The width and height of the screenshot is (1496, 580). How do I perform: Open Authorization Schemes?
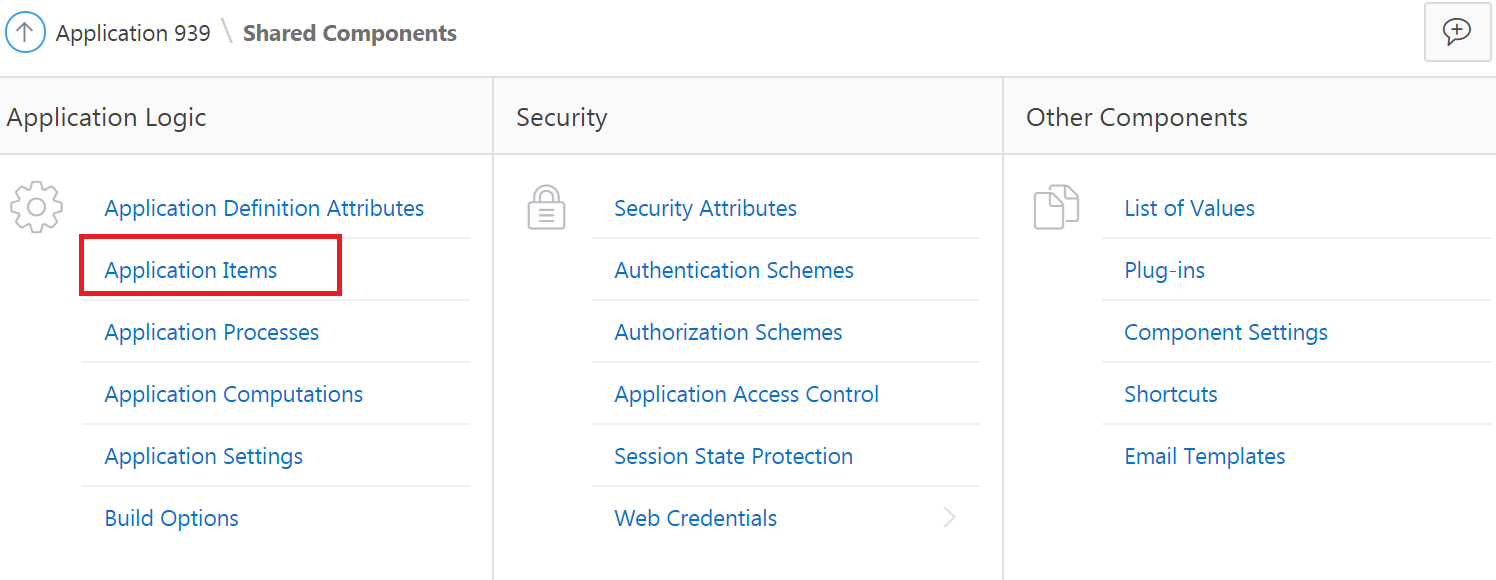[728, 332]
